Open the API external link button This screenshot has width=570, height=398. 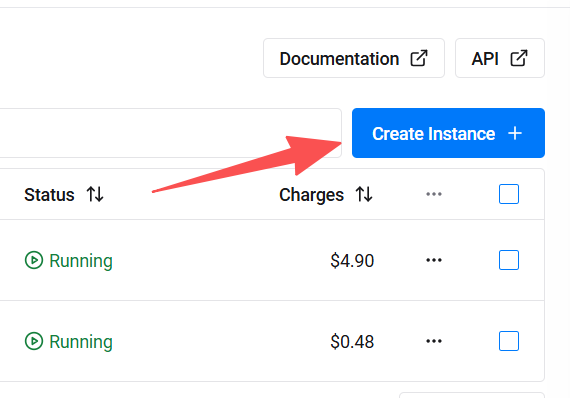coord(499,58)
